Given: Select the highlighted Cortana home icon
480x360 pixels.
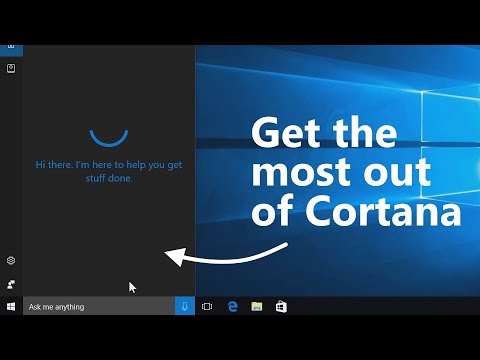Looking at the screenshot, I should 11,50.
